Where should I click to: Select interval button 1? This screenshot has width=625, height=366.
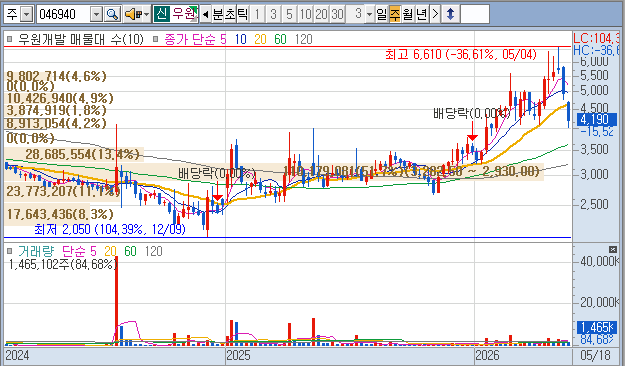[x=257, y=15]
